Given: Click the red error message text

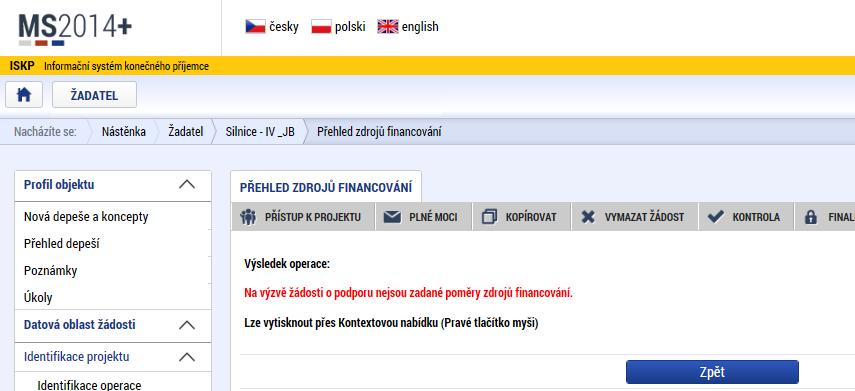Looking at the screenshot, I should pos(409,293).
